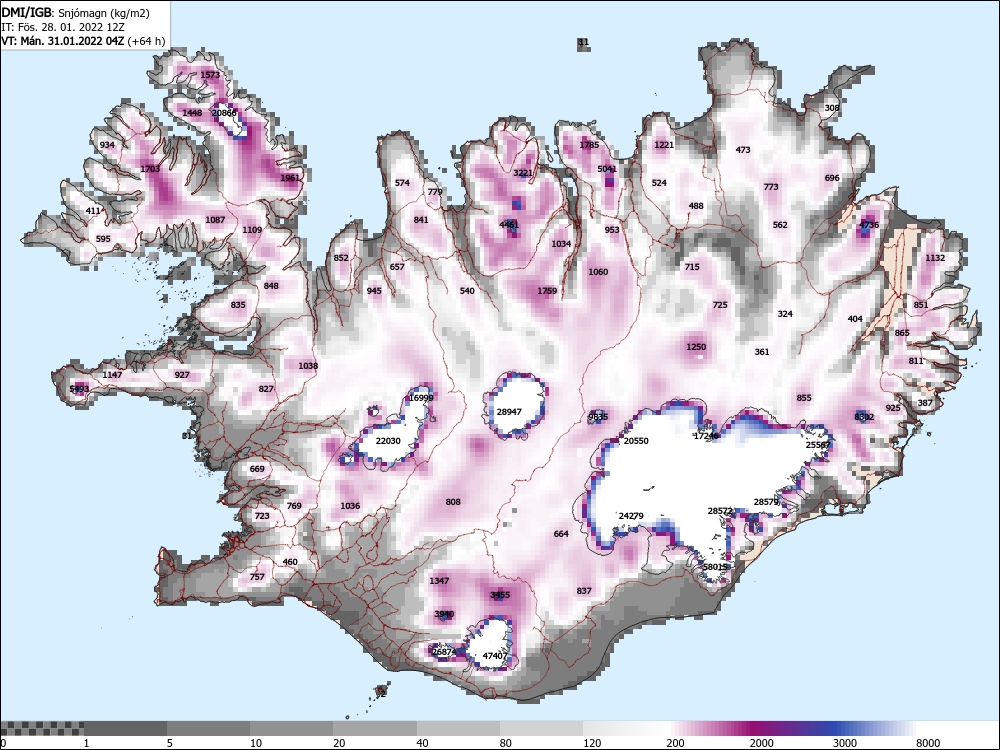Click the snow value 4736
Viewport: 1000px width, 750px height.
click(x=869, y=225)
